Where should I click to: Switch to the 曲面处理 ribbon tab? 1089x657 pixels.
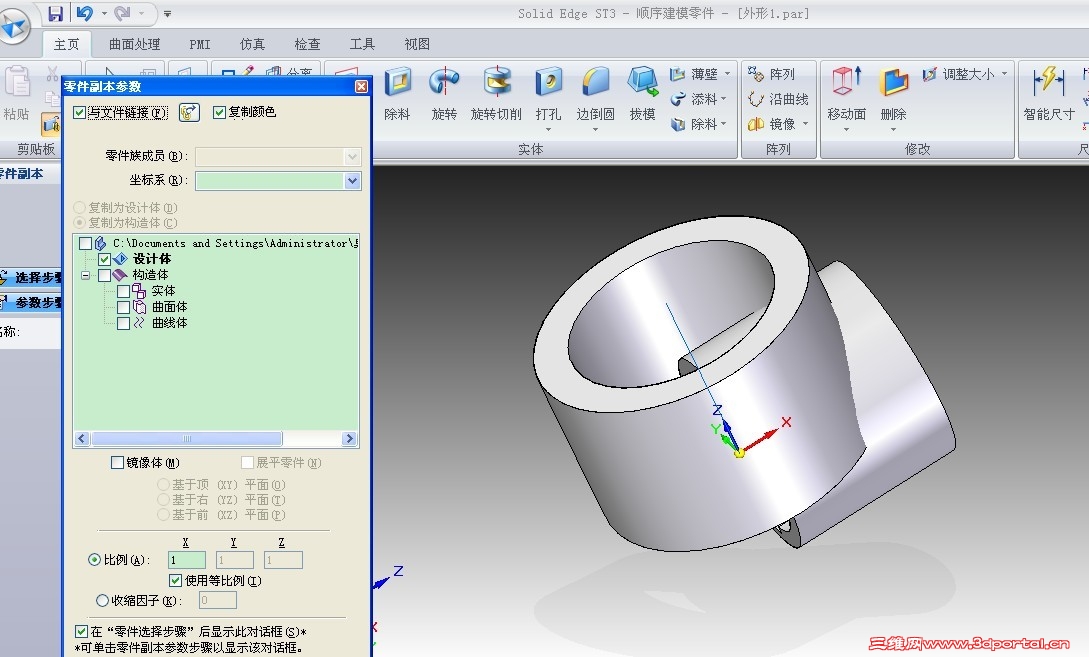click(x=135, y=44)
